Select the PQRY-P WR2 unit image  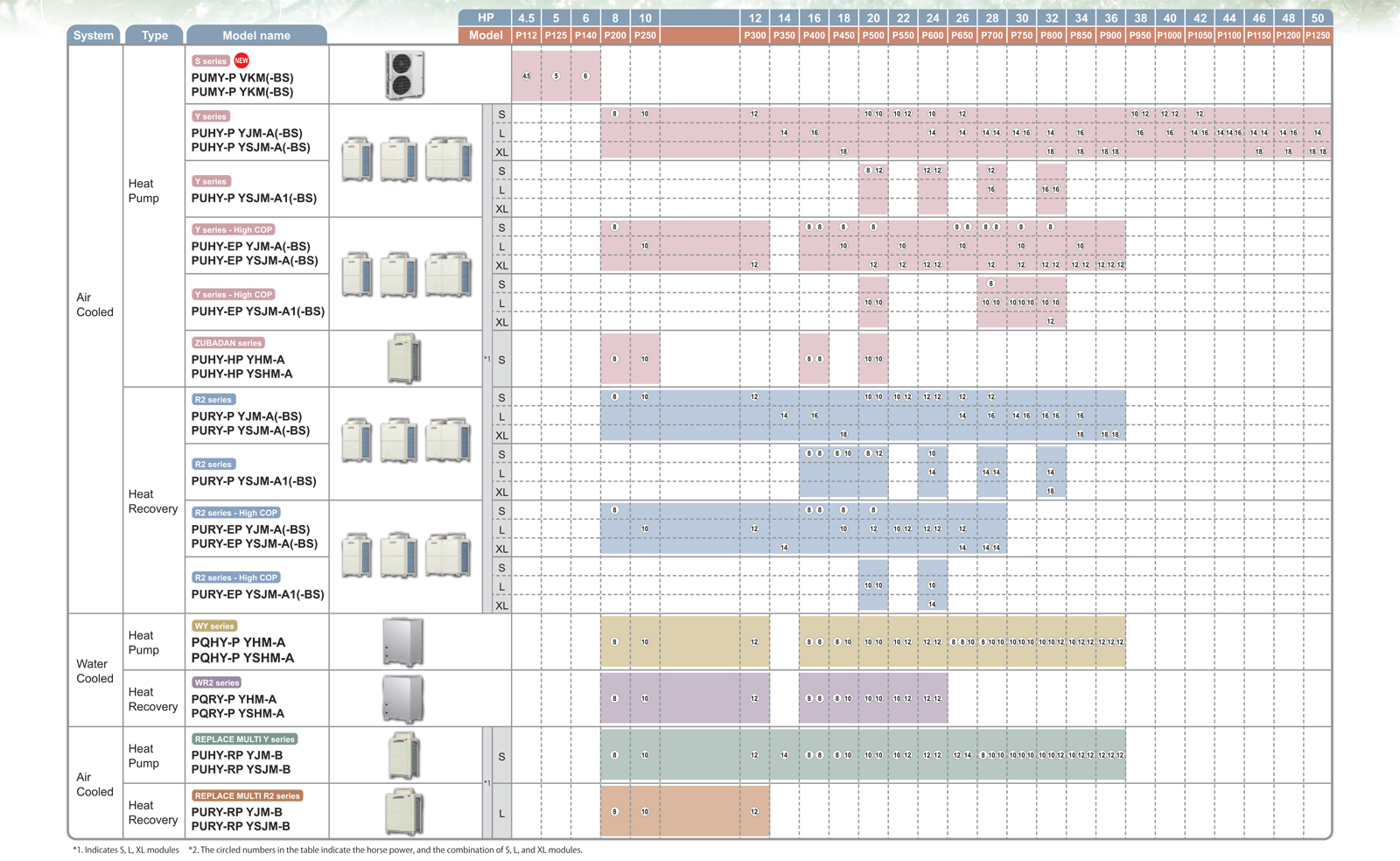(403, 698)
